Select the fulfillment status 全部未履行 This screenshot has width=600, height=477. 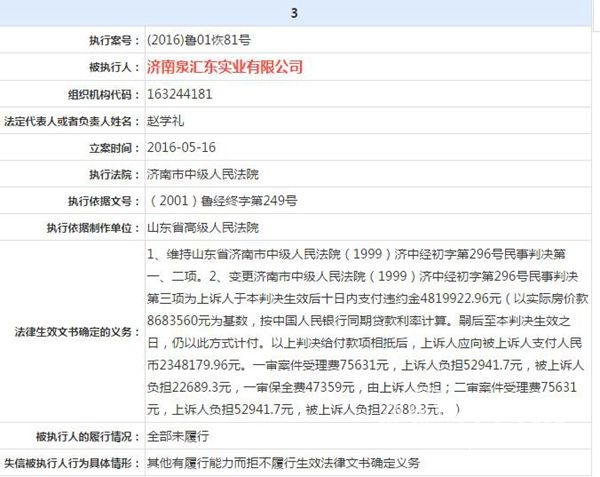coord(177,436)
